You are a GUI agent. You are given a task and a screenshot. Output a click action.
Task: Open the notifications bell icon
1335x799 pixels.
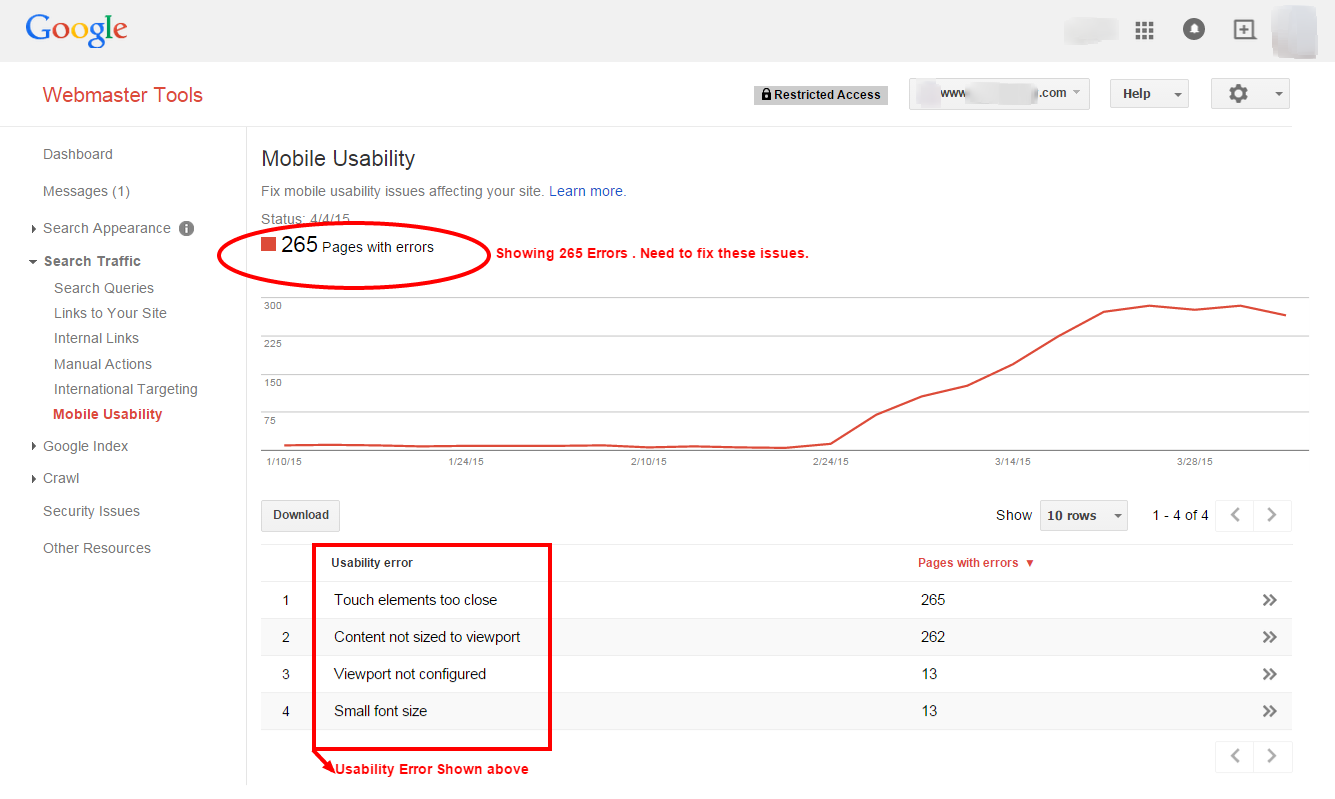(x=1194, y=30)
